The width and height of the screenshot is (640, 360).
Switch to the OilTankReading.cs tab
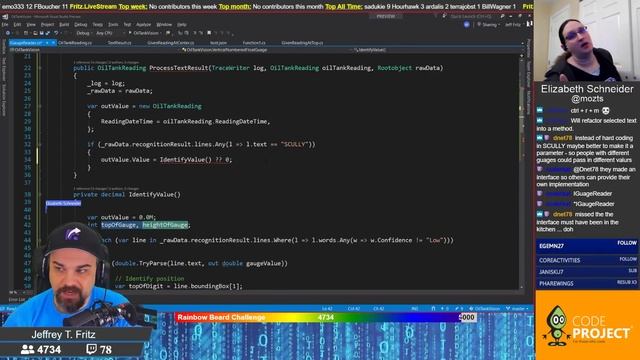[75, 43]
